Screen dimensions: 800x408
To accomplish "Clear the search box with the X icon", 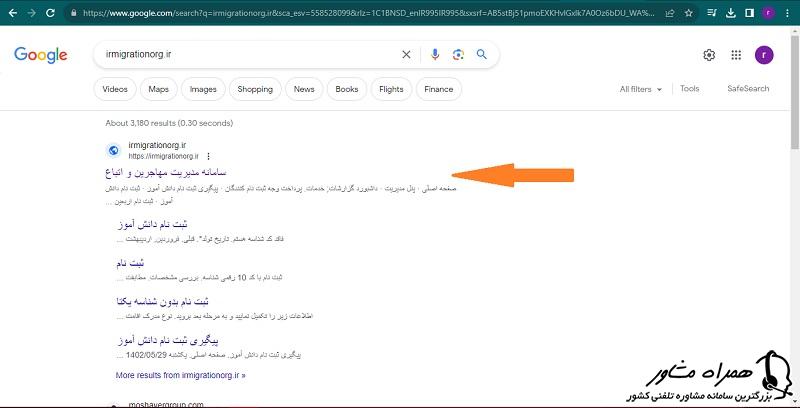I will 406,55.
